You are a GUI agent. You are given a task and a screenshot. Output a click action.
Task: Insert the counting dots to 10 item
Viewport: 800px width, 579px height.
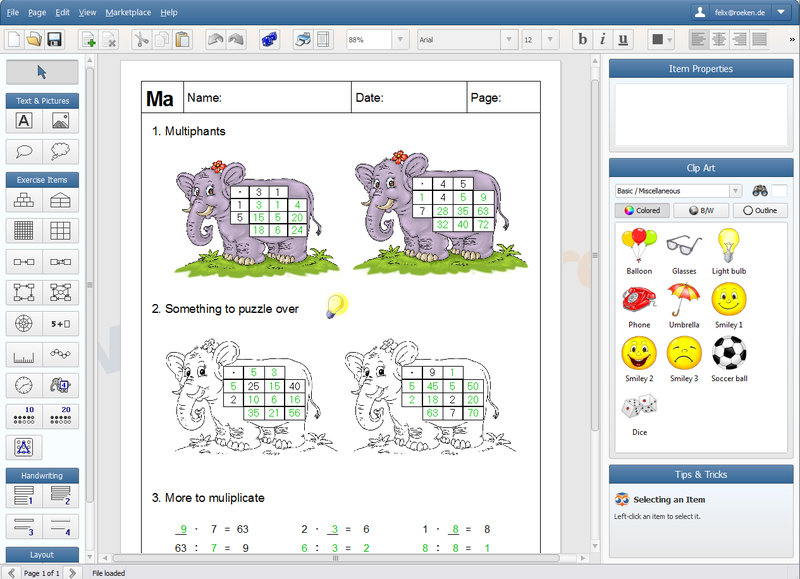coord(24,416)
